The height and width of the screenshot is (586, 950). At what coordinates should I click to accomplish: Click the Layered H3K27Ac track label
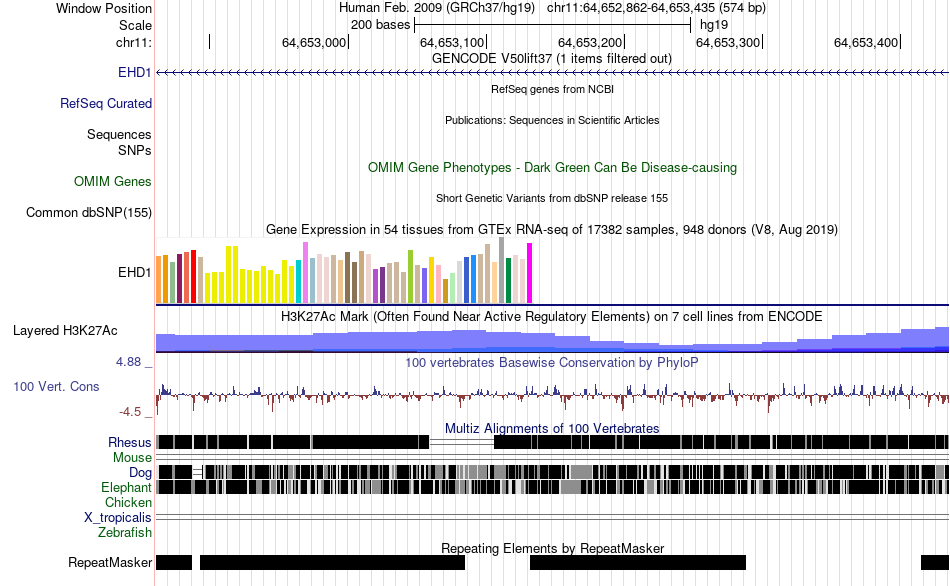65,331
